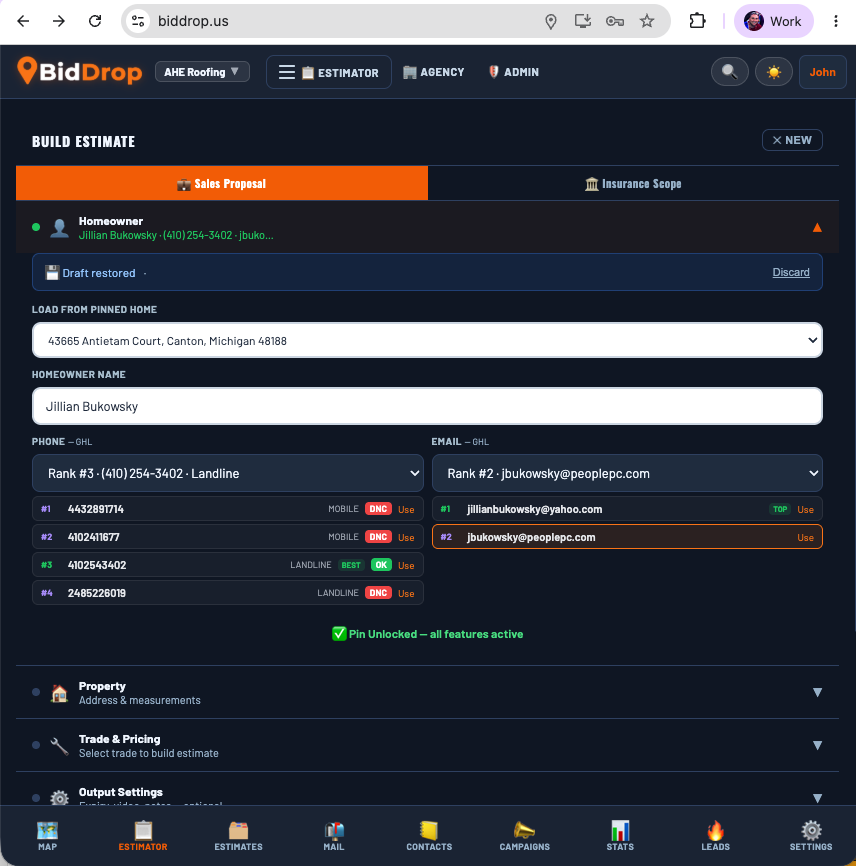
Task: Open the pinned home address dropdown
Action: tap(427, 340)
